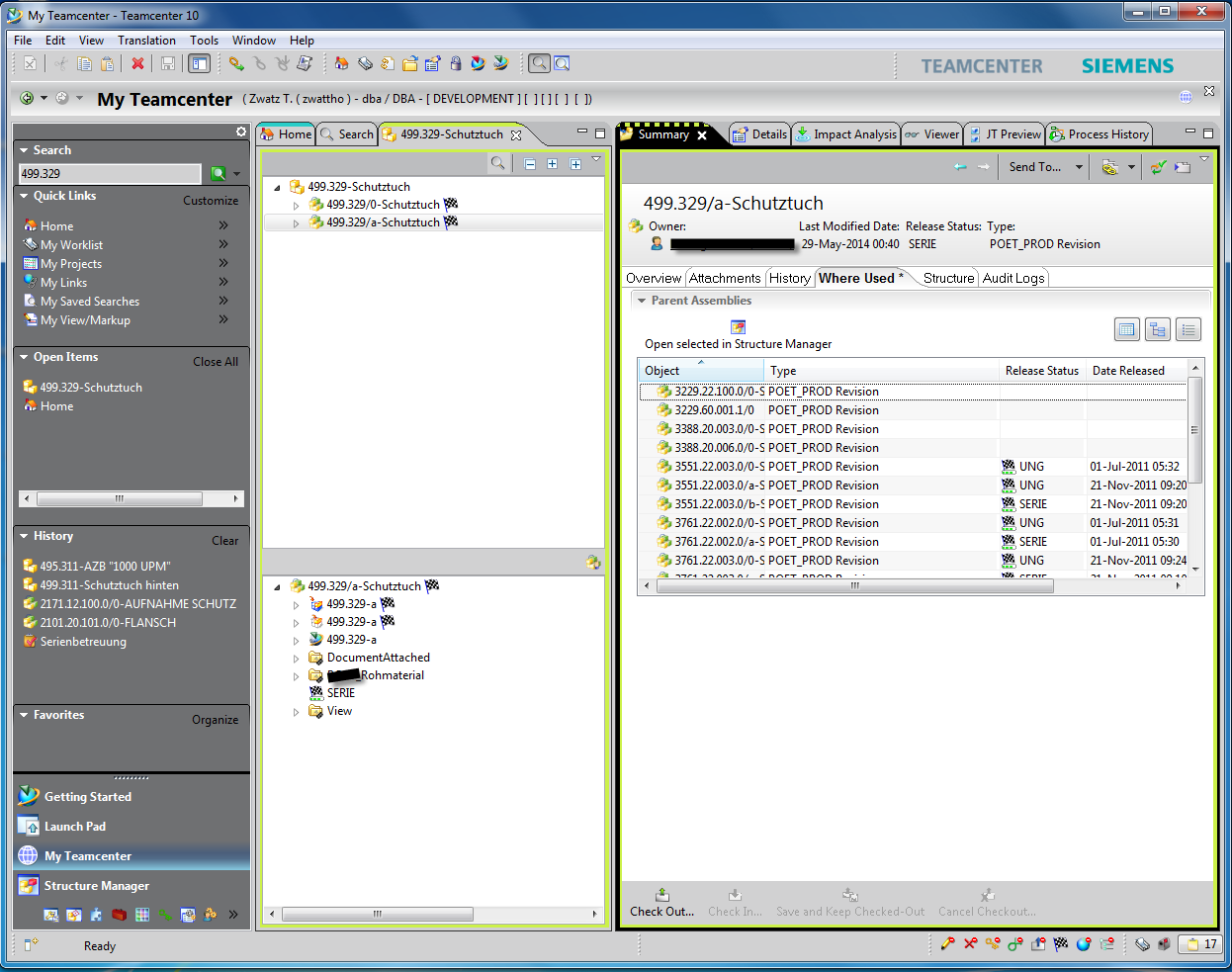Click the magnifier search toolbar icon
The image size is (1232, 972).
(x=539, y=63)
